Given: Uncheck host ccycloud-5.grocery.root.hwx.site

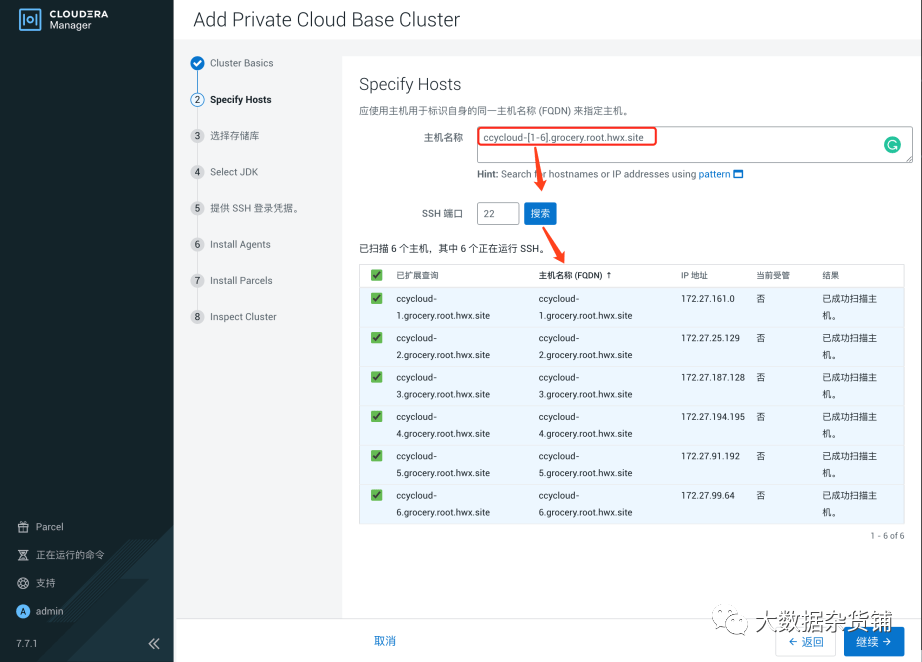Looking at the screenshot, I should [x=377, y=456].
